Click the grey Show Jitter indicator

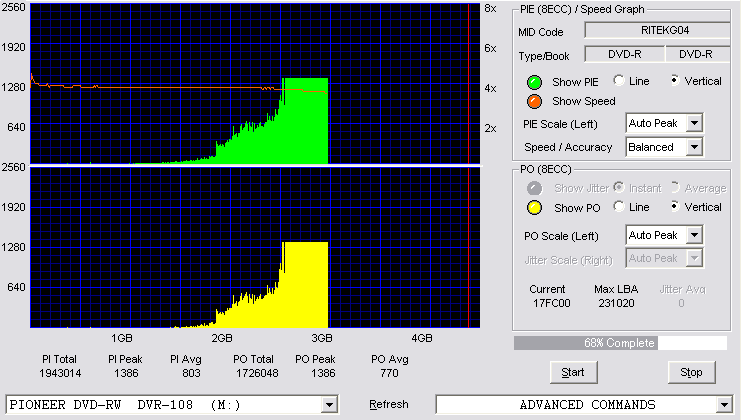tap(534, 188)
